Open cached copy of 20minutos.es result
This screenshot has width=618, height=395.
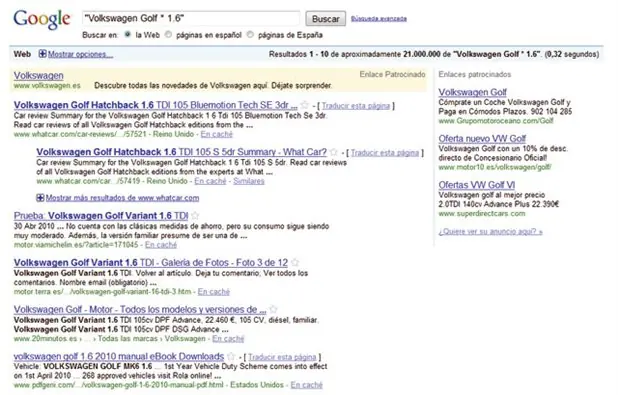point(228,339)
